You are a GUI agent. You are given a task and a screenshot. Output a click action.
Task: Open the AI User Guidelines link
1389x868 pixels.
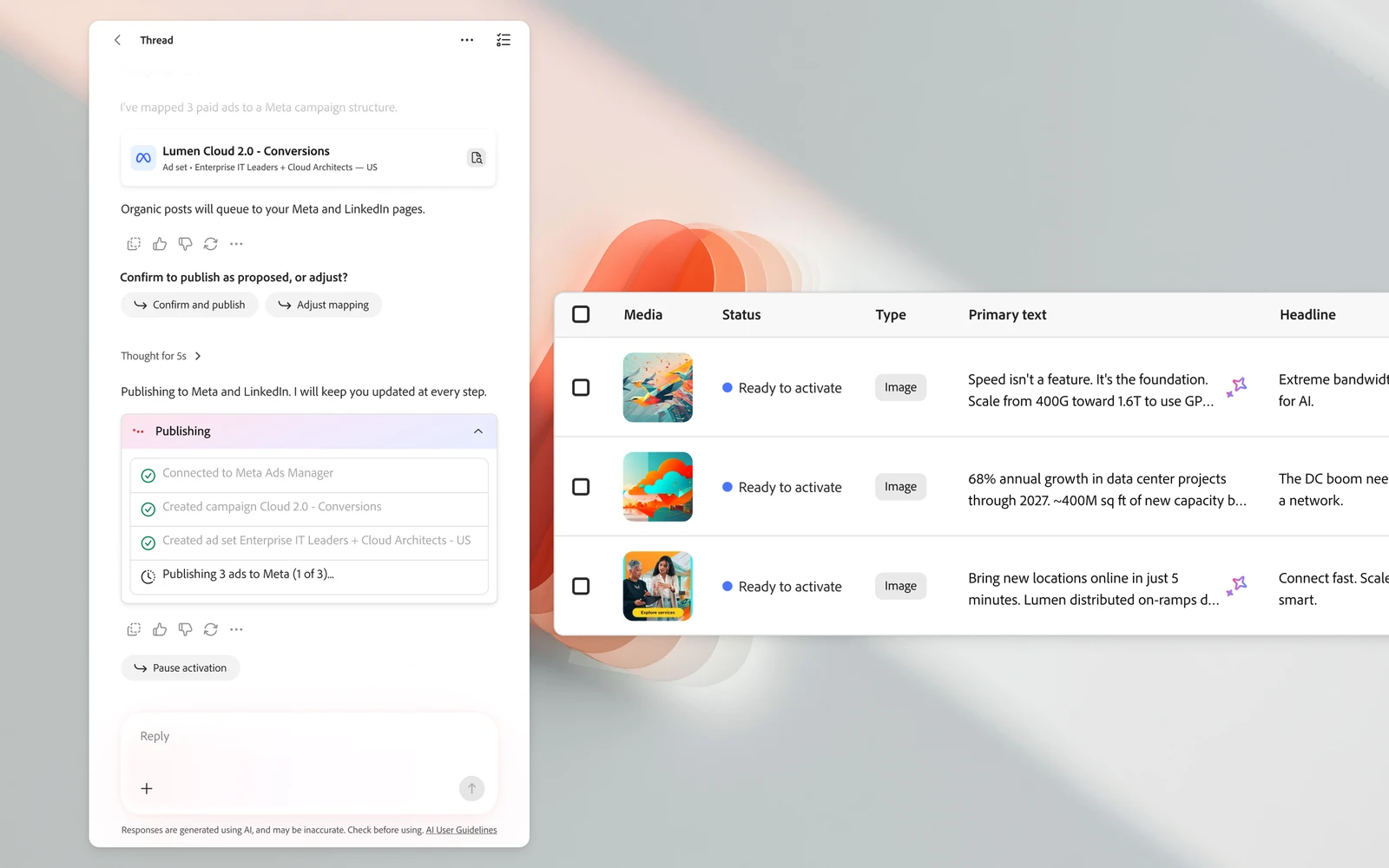click(x=461, y=830)
